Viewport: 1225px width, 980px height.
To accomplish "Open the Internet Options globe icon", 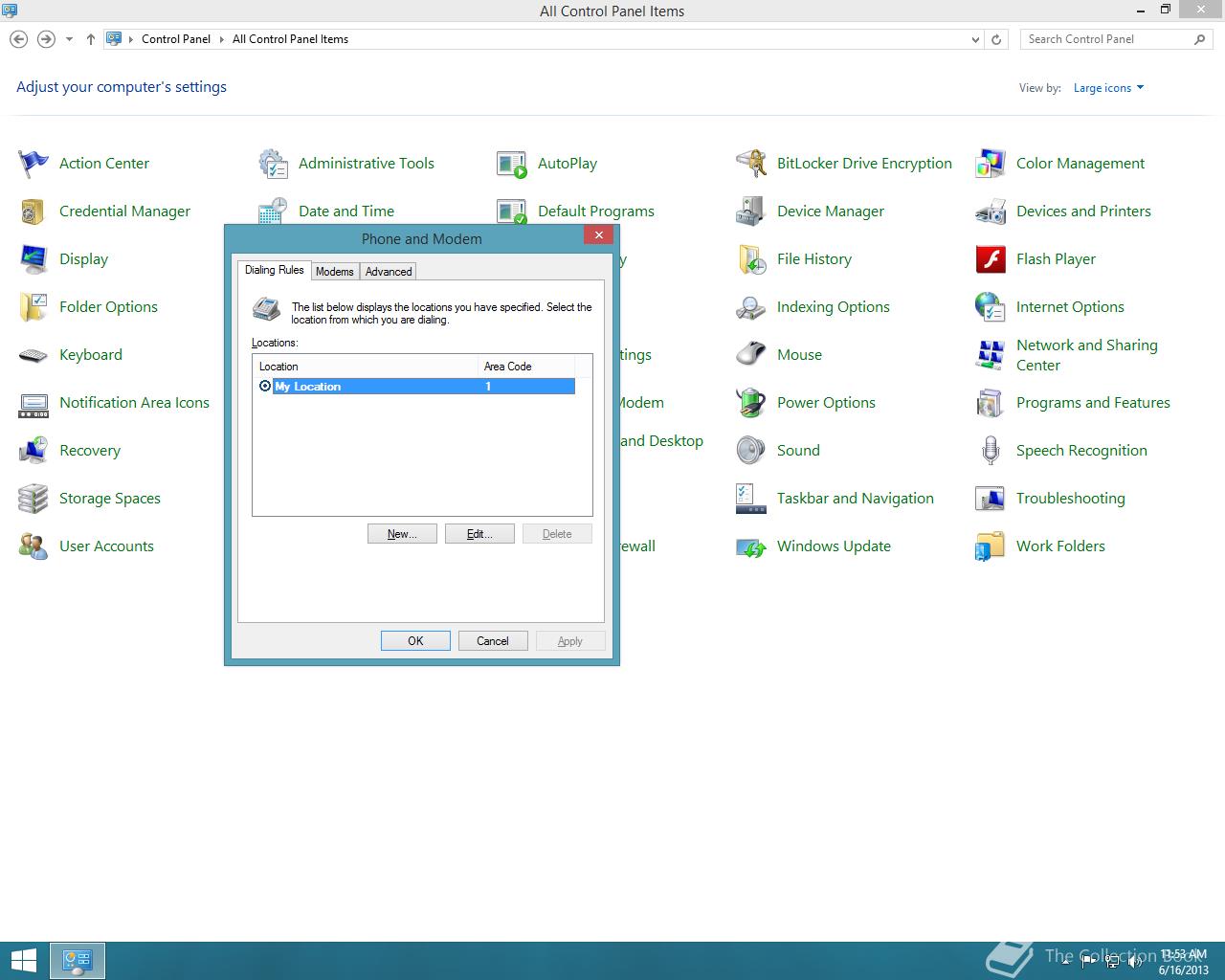I will (x=991, y=307).
